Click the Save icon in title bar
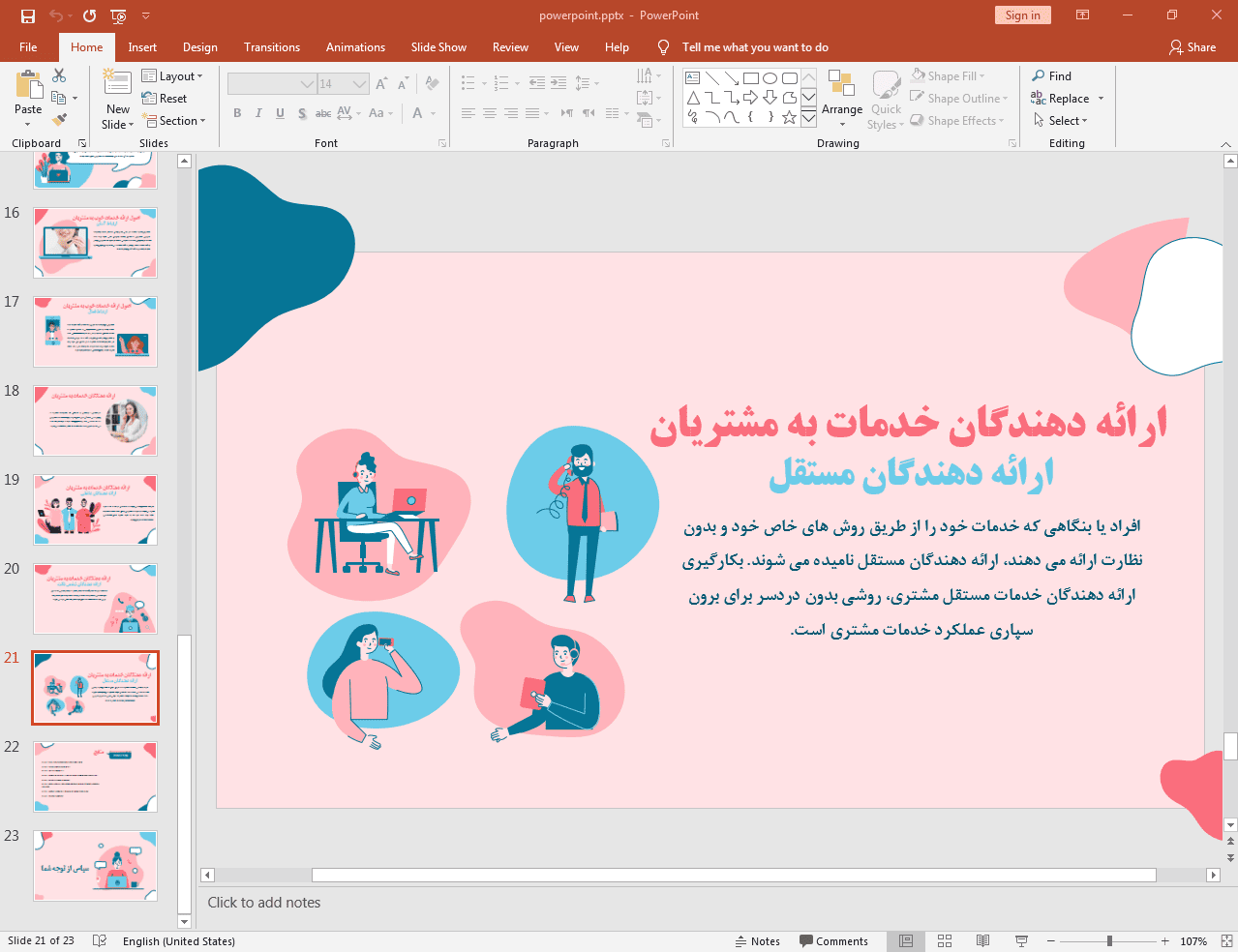1238x952 pixels. 28,15
